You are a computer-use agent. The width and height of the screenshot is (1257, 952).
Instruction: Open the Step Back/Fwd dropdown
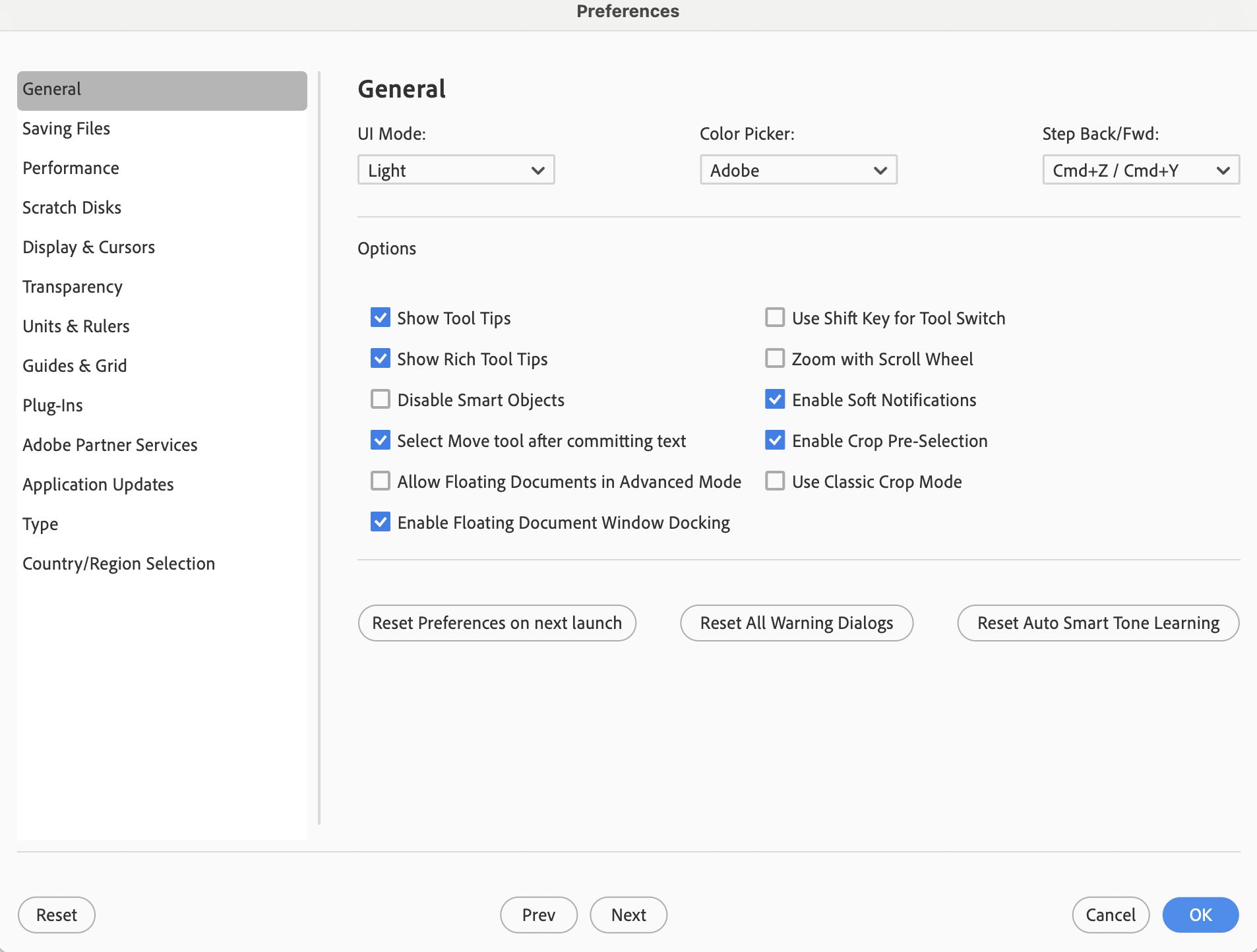click(x=1140, y=169)
